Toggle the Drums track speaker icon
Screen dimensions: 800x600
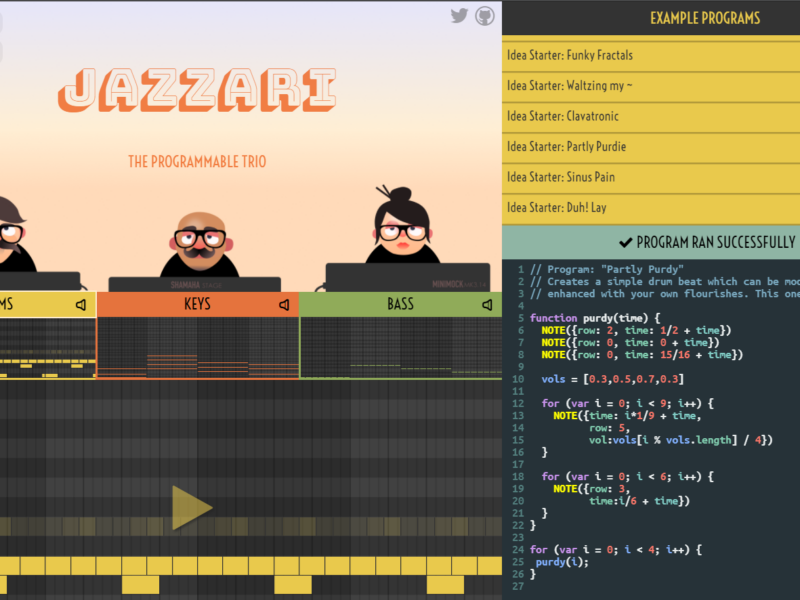click(81, 304)
